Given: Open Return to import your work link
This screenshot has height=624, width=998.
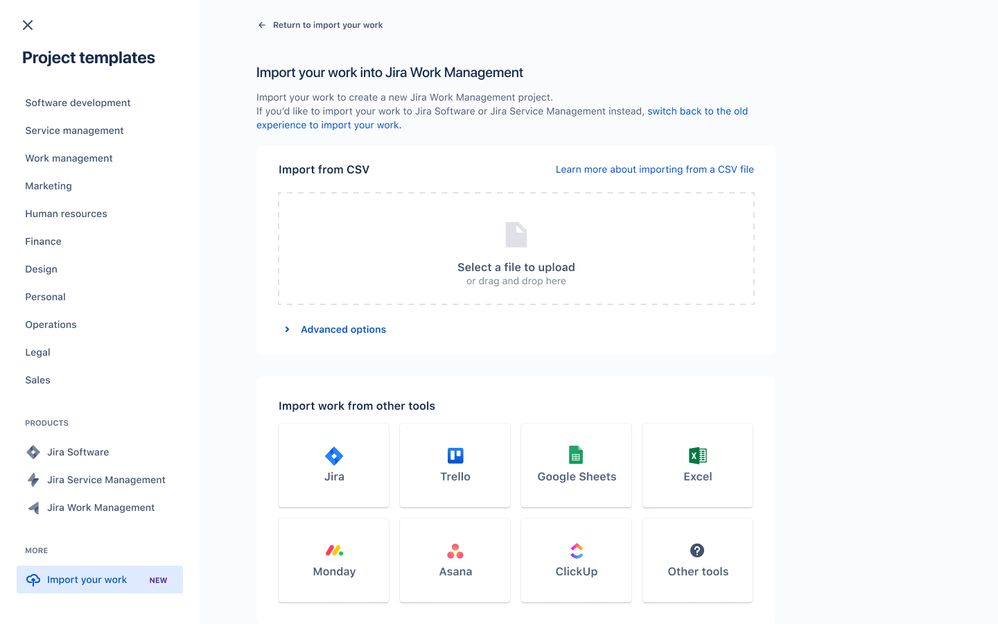Looking at the screenshot, I should point(328,25).
